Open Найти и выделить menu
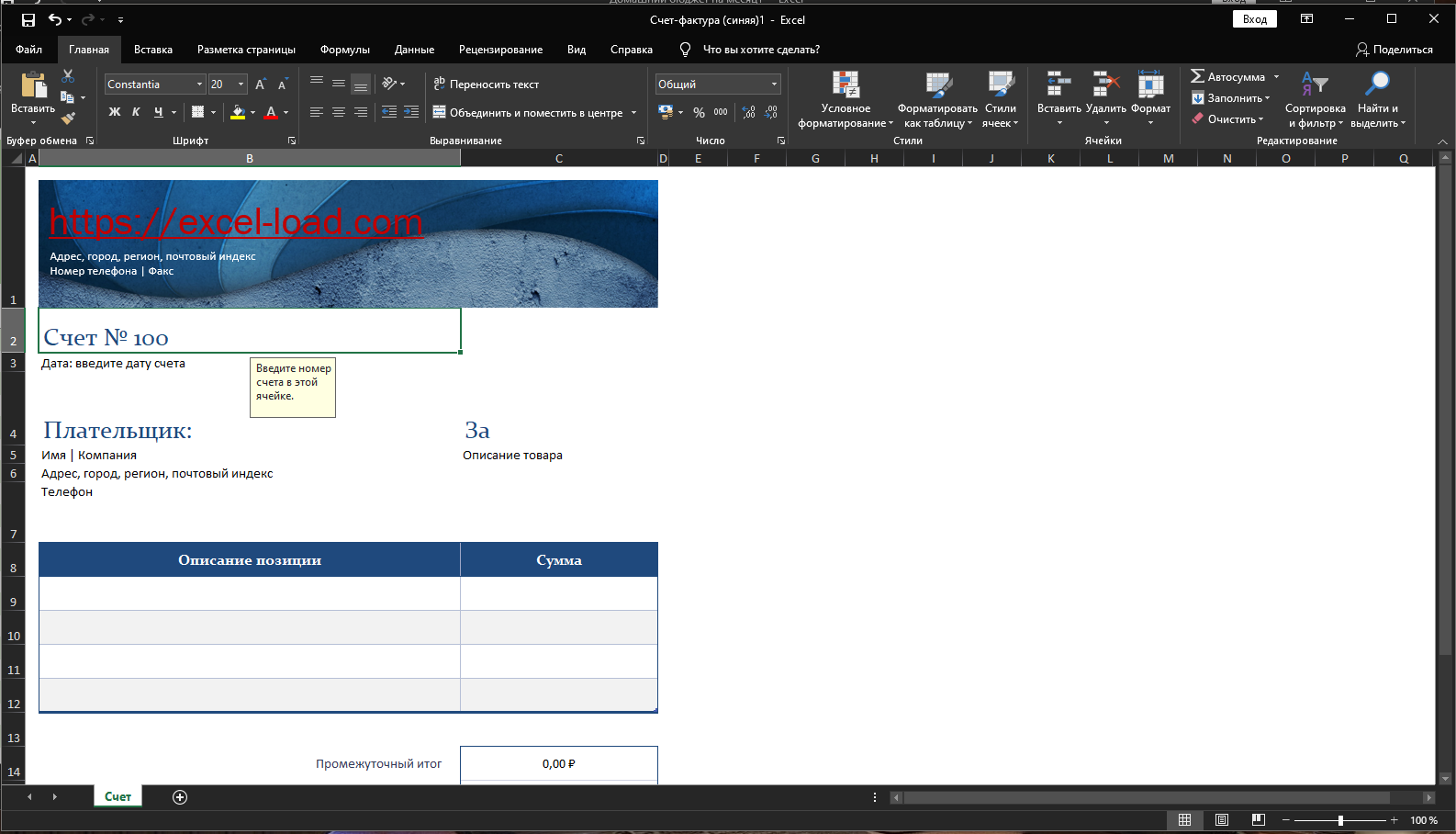Viewport: 1456px width, 834px height. click(1378, 99)
